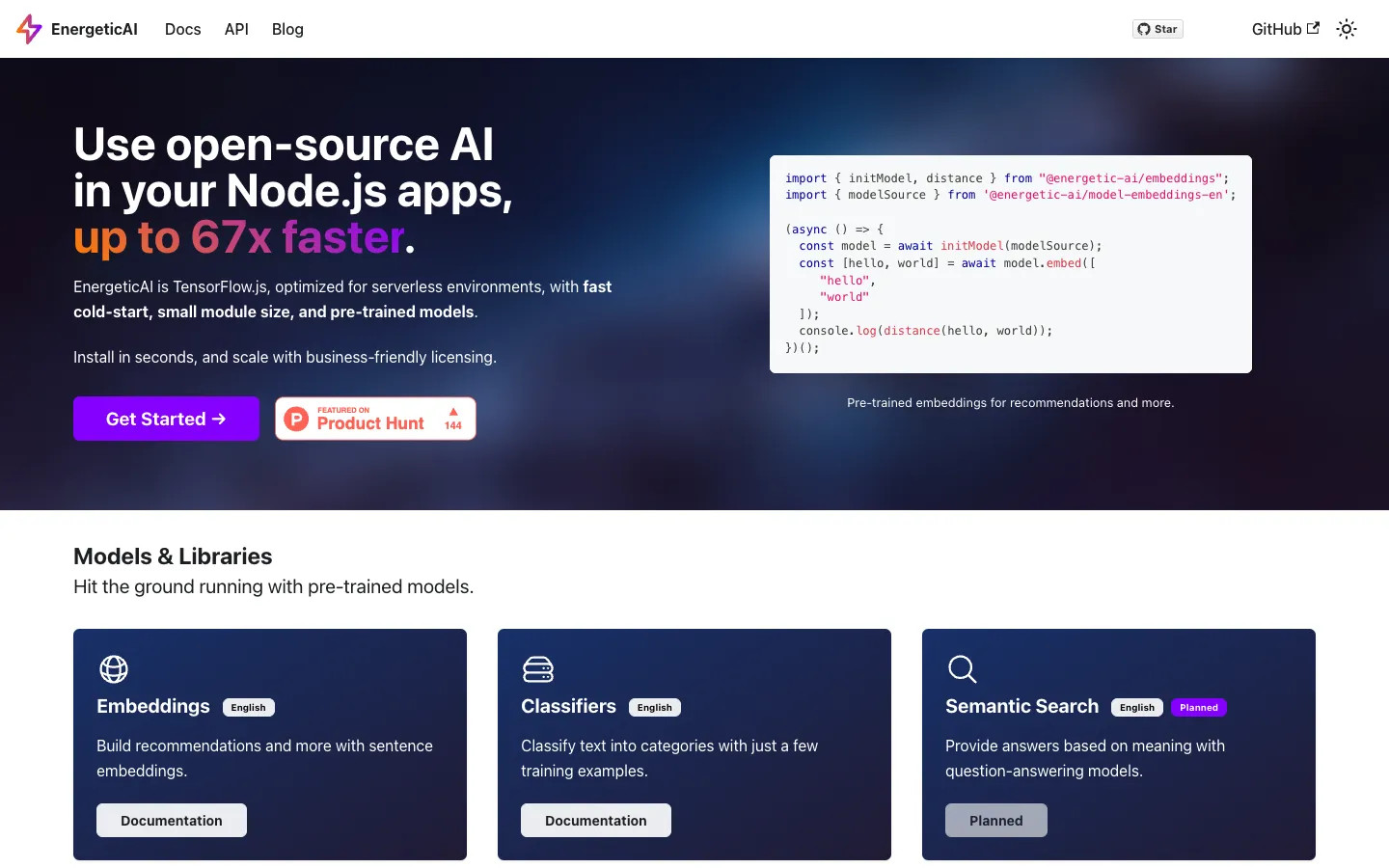Click the Embeddings card title
This screenshot has width=1389, height=868.
click(153, 706)
